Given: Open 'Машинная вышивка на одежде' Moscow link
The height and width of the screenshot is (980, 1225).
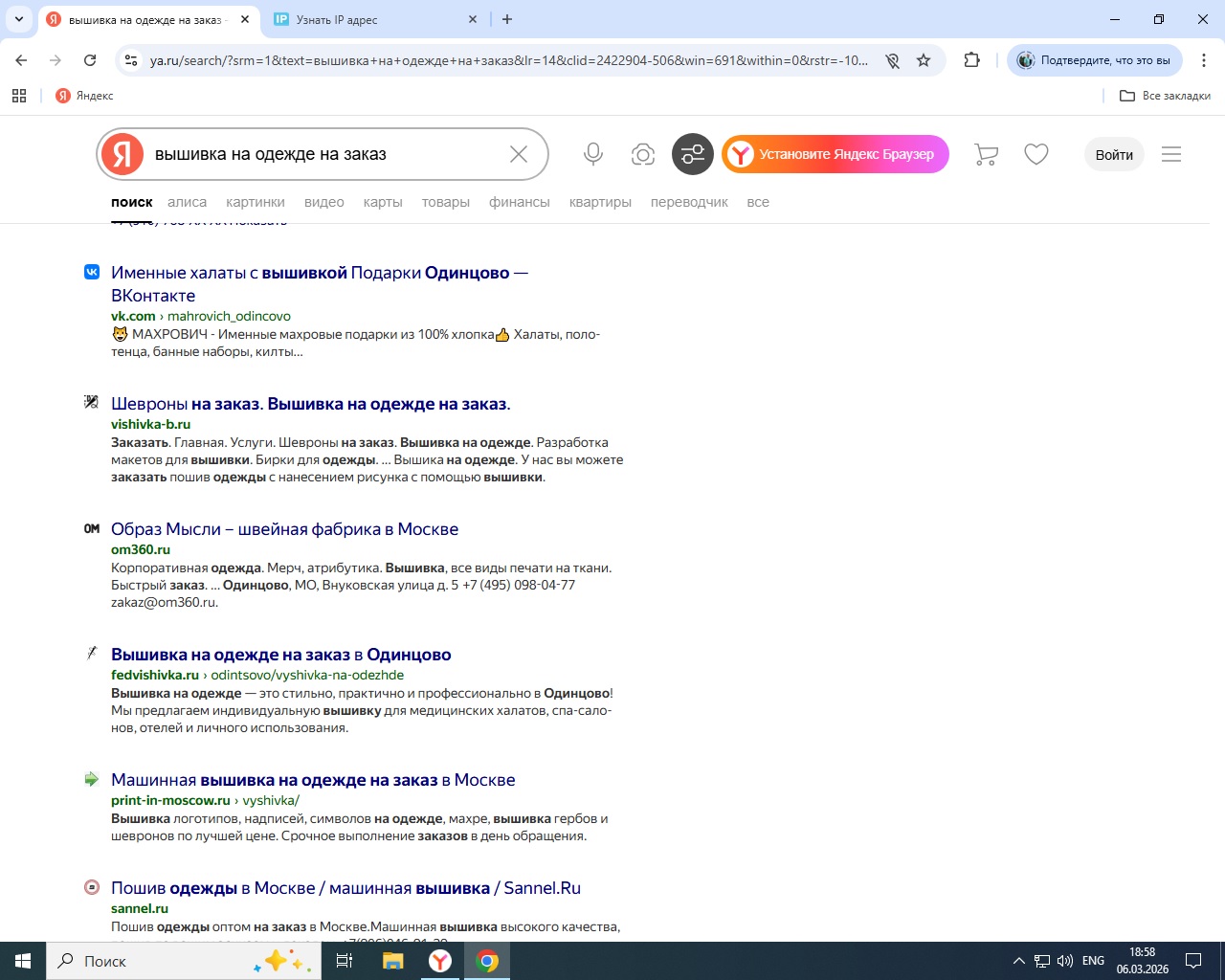Looking at the screenshot, I should [313, 780].
